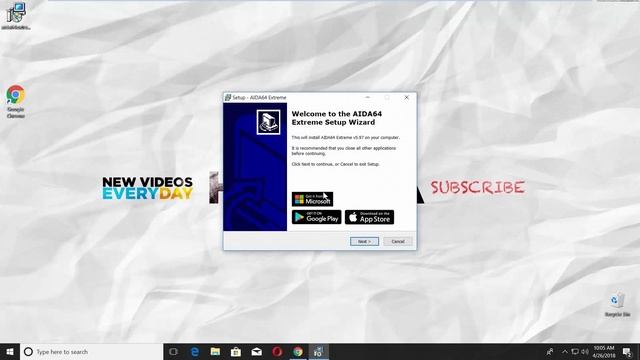Select the AIDA64 installer file on the desktop

coord(16,16)
